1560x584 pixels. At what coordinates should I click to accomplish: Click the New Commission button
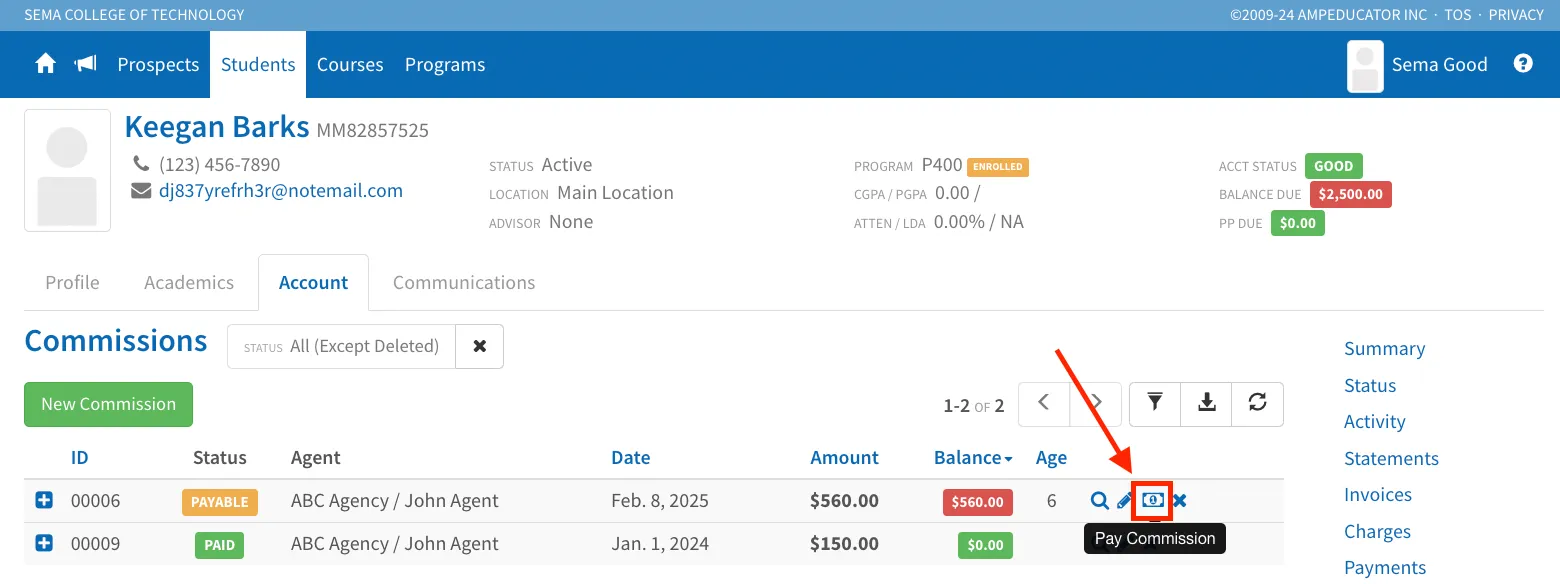(x=108, y=404)
